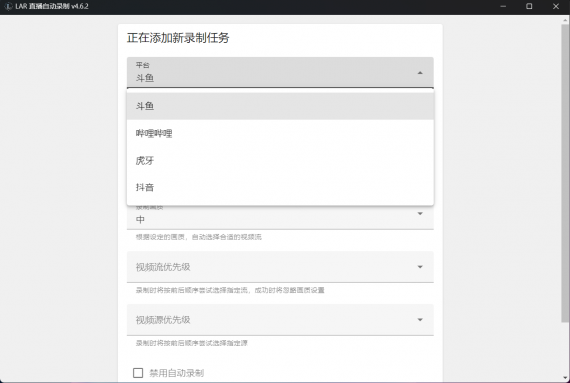Expand the 视频源优先级 dropdown
570x383 pixels.
click(280, 320)
